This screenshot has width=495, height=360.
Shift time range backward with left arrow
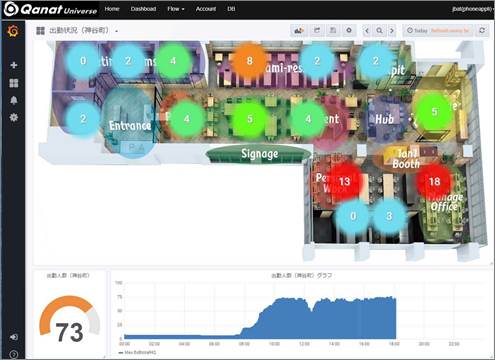(x=367, y=31)
